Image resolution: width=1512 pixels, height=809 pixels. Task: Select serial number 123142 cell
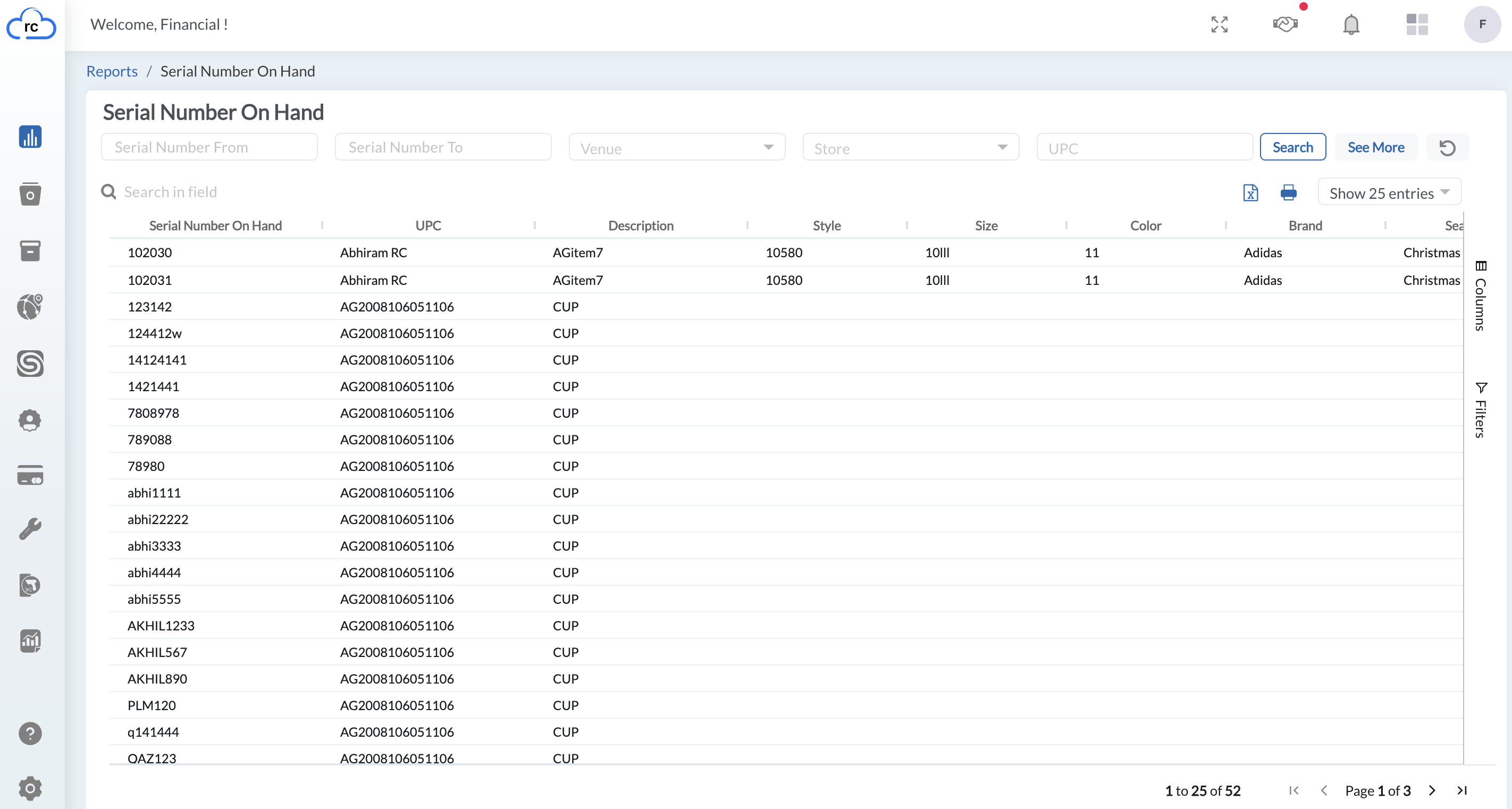(150, 306)
